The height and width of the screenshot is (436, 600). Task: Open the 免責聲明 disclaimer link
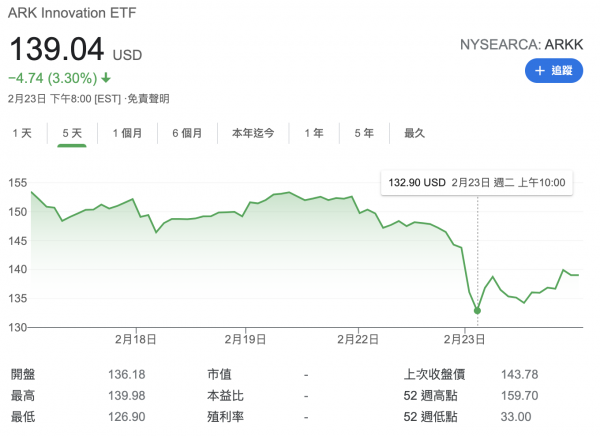pyautogui.click(x=148, y=99)
